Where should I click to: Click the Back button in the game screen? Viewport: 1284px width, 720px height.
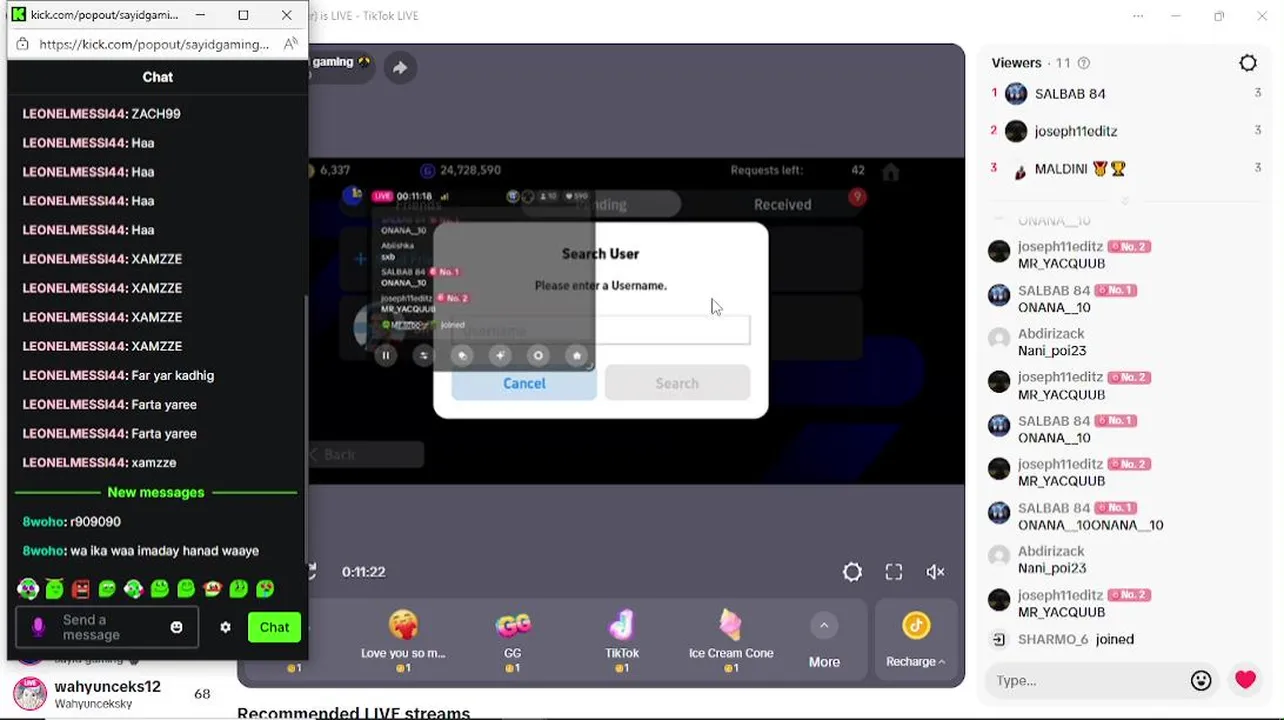[x=366, y=454]
